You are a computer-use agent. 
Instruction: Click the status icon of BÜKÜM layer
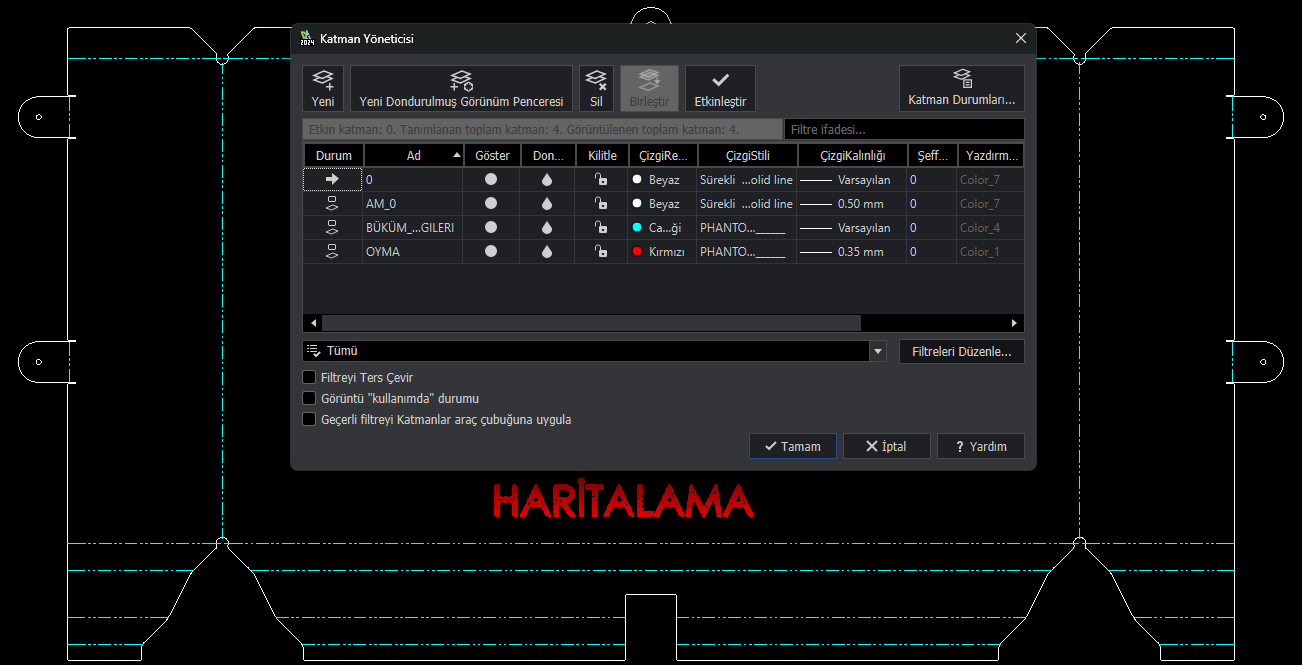click(x=333, y=228)
